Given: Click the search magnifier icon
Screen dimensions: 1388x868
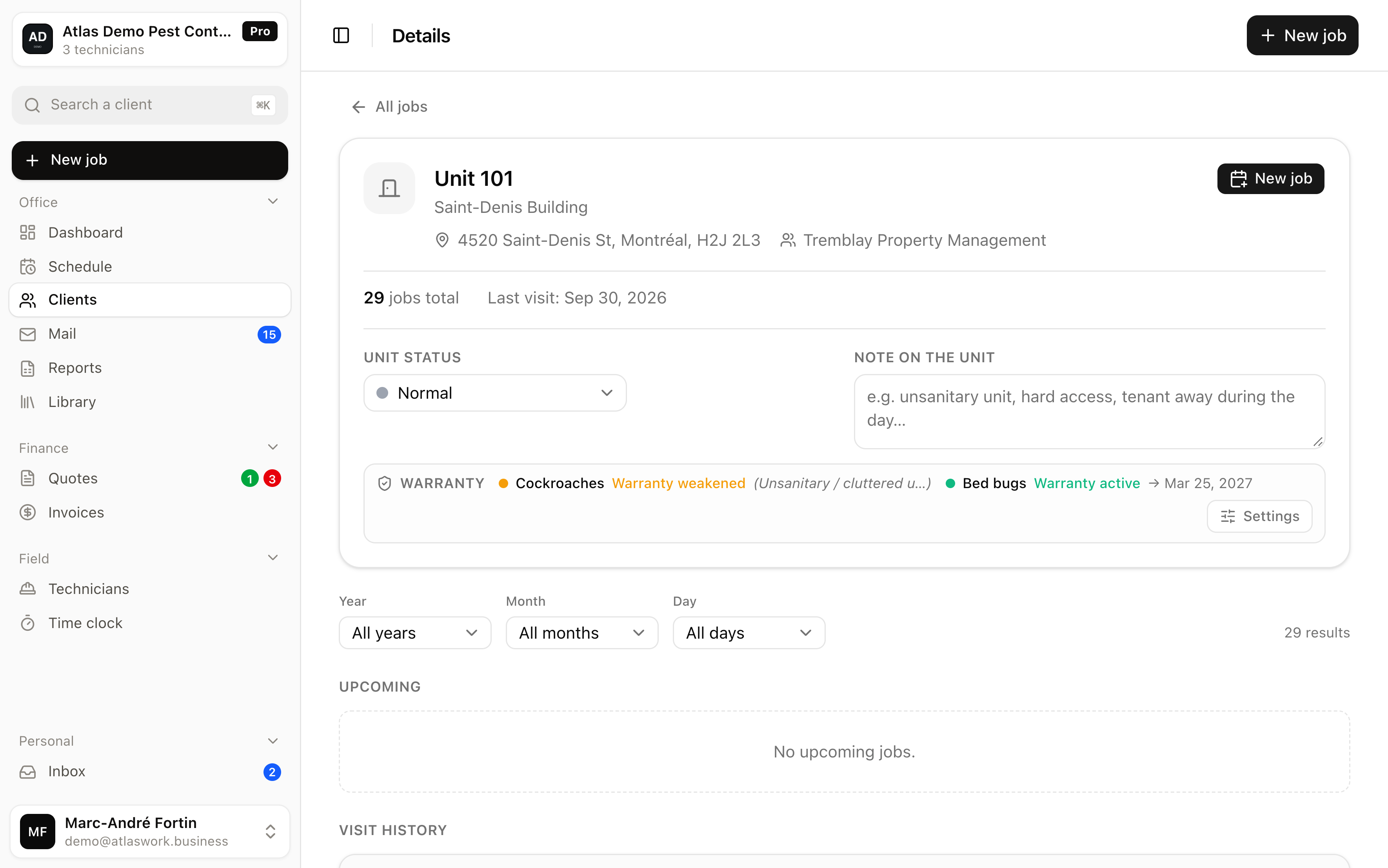Looking at the screenshot, I should point(32,105).
